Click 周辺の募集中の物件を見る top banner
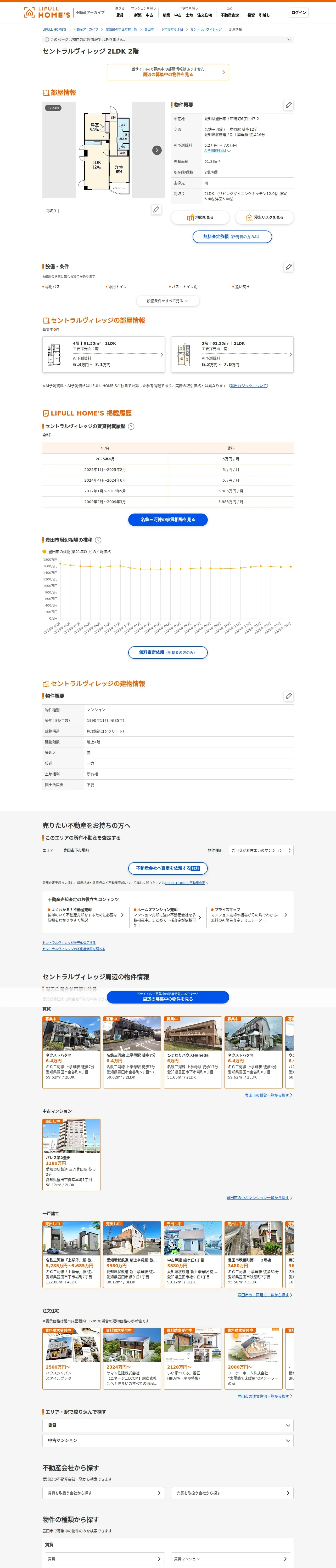The width and height of the screenshot is (336, 1568). pyautogui.click(x=168, y=72)
